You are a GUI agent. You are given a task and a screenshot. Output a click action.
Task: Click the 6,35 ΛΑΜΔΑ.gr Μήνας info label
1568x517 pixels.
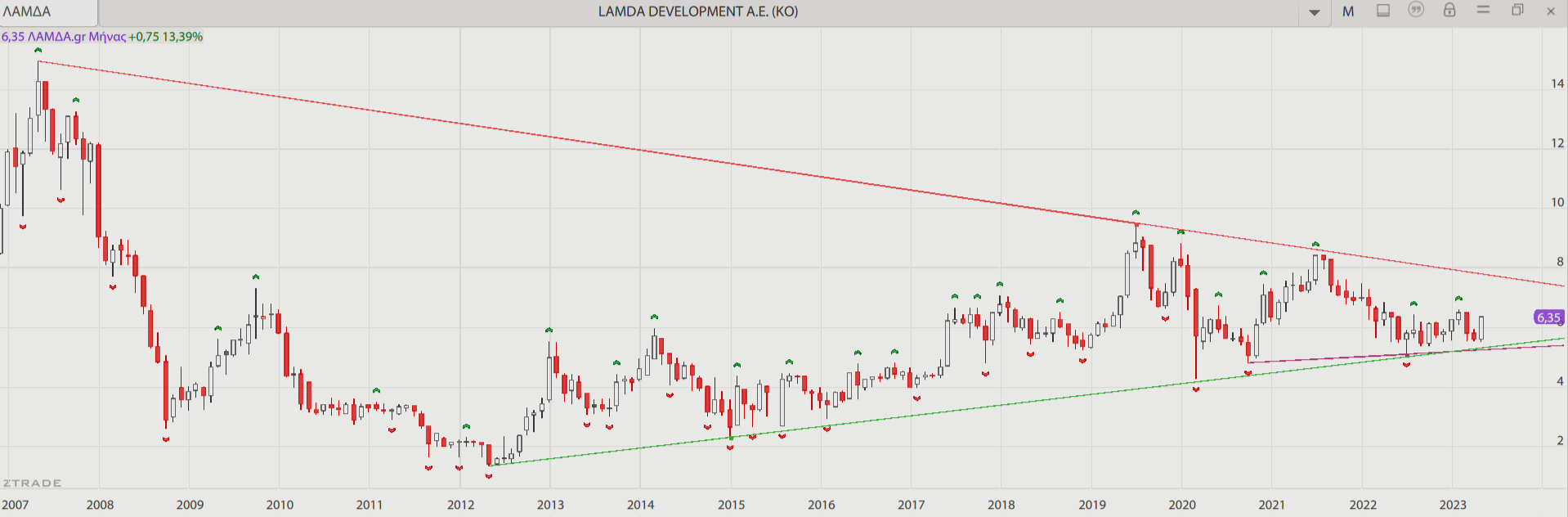pyautogui.click(x=64, y=37)
